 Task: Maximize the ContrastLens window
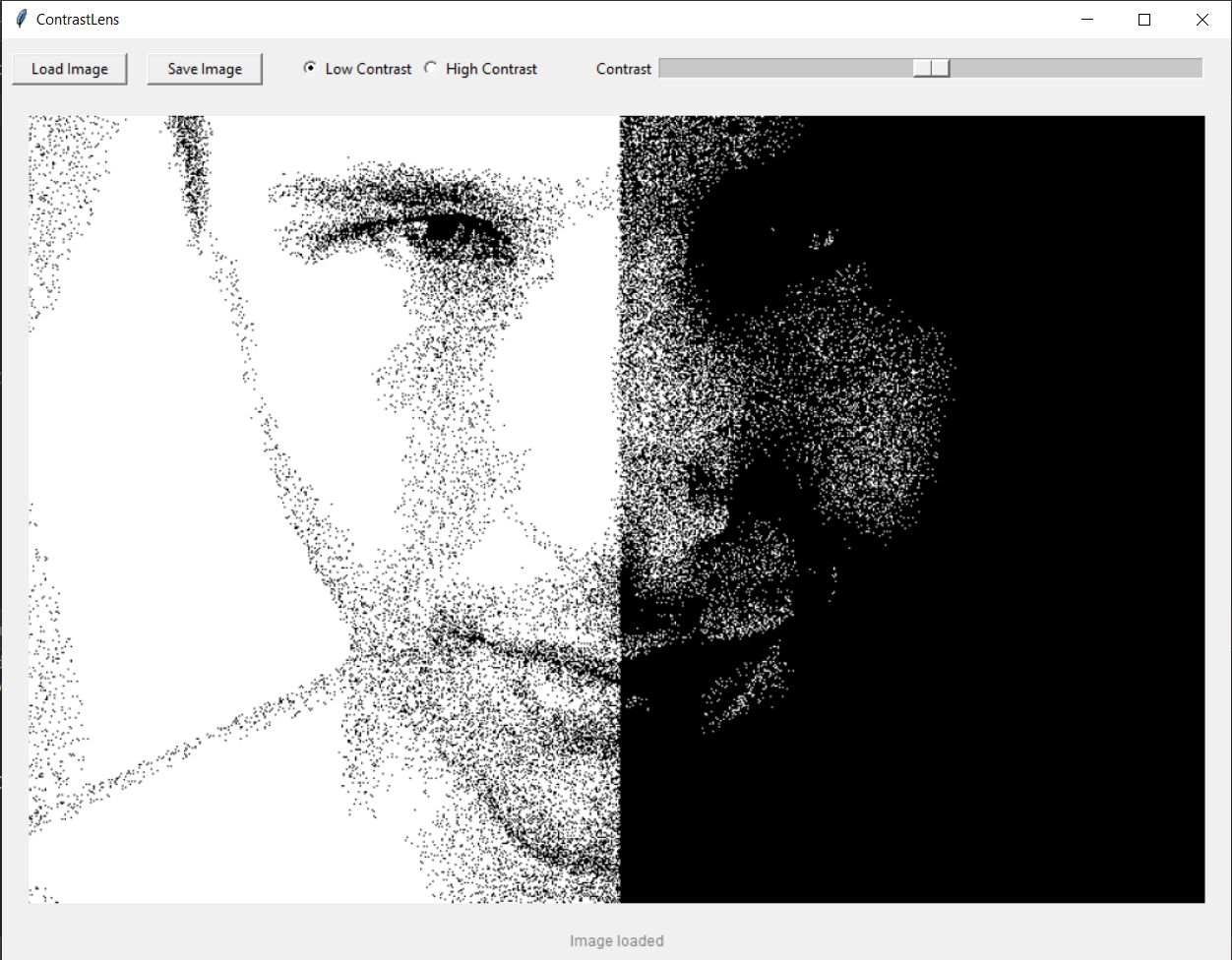click(x=1144, y=20)
